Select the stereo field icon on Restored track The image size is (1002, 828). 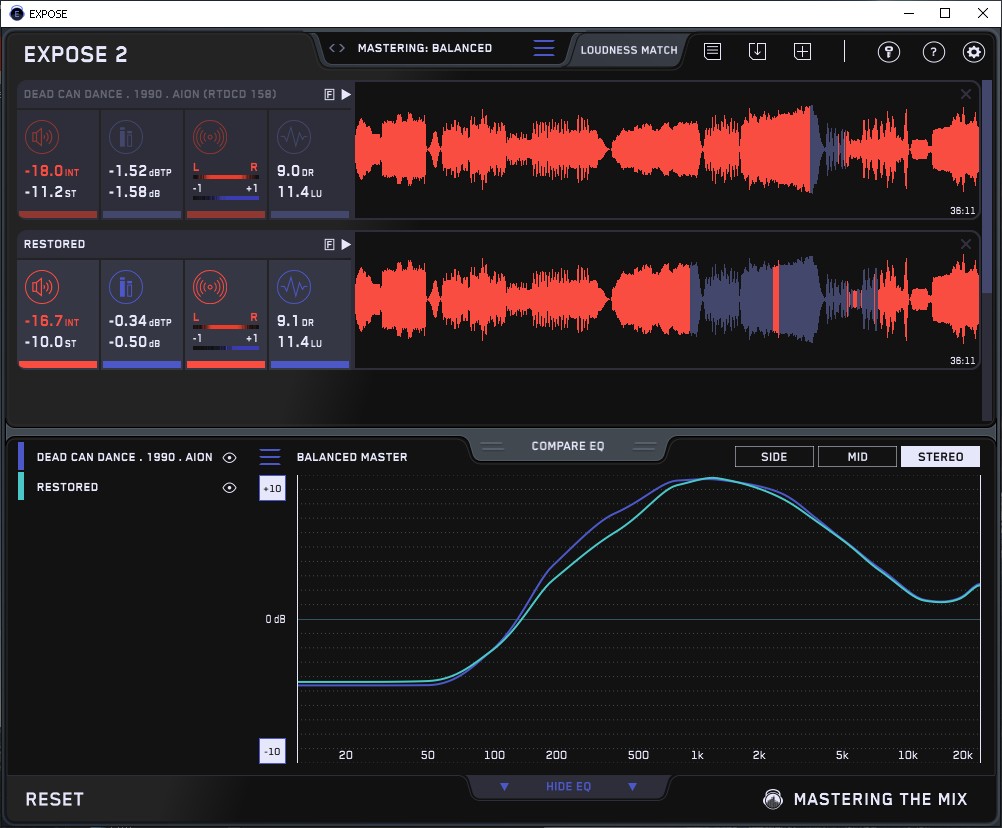[x=210, y=287]
